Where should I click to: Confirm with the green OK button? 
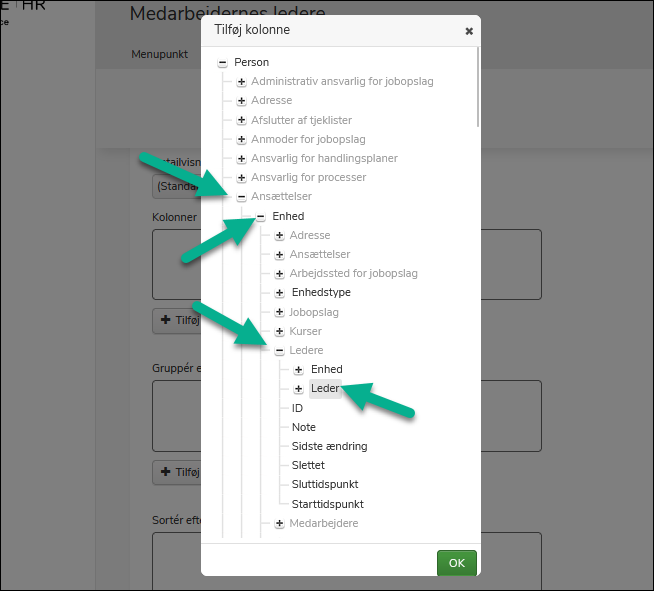tap(456, 563)
